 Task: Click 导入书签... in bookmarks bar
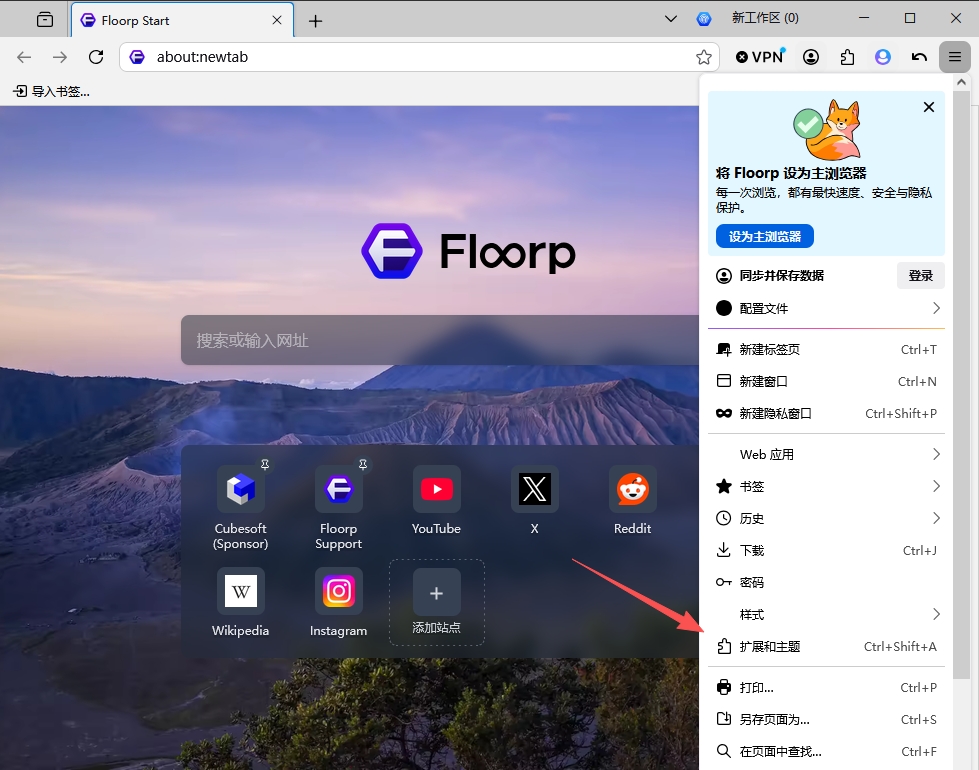pos(52,92)
